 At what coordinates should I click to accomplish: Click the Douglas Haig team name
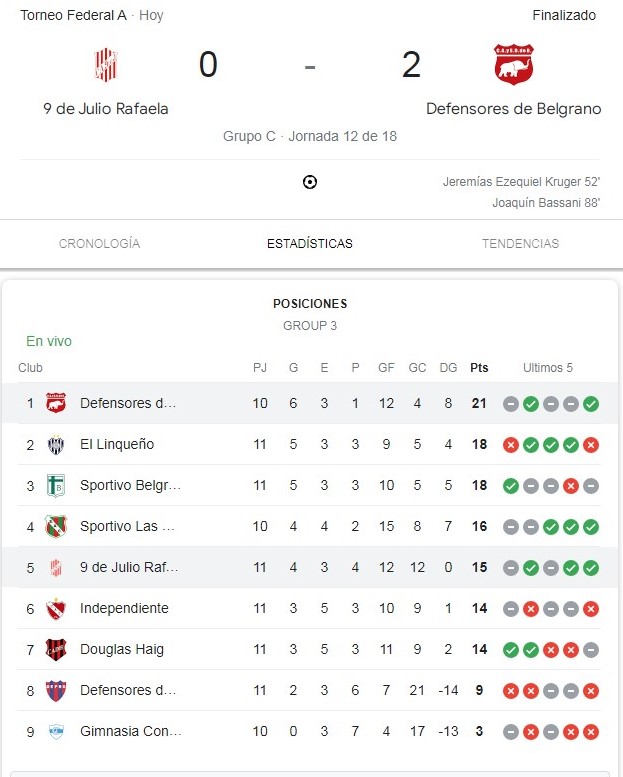tap(122, 650)
